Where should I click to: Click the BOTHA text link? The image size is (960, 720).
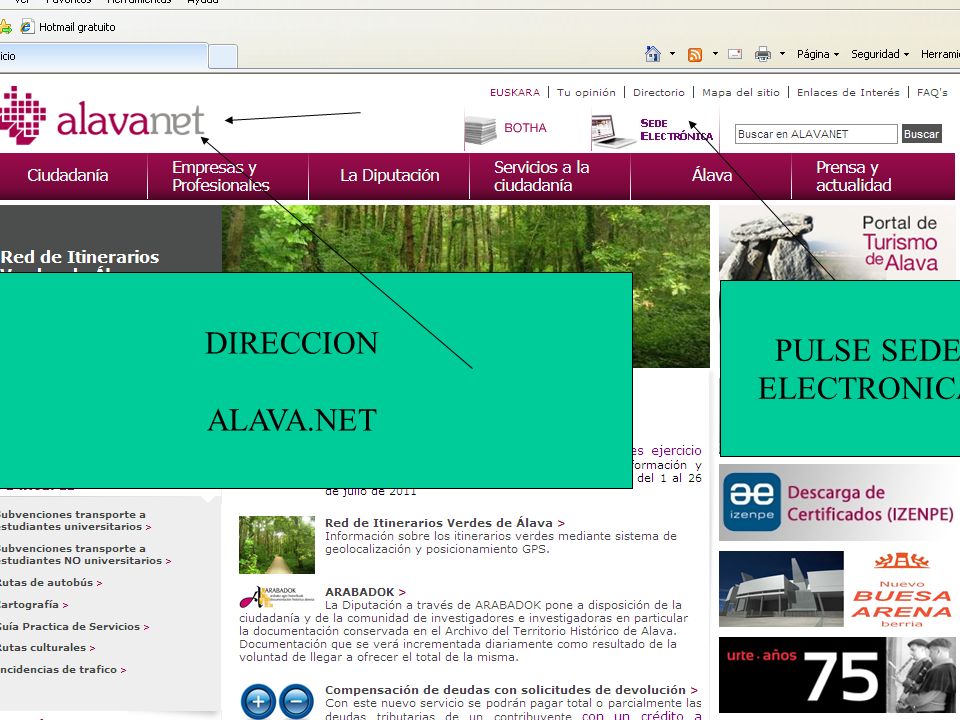tap(525, 128)
